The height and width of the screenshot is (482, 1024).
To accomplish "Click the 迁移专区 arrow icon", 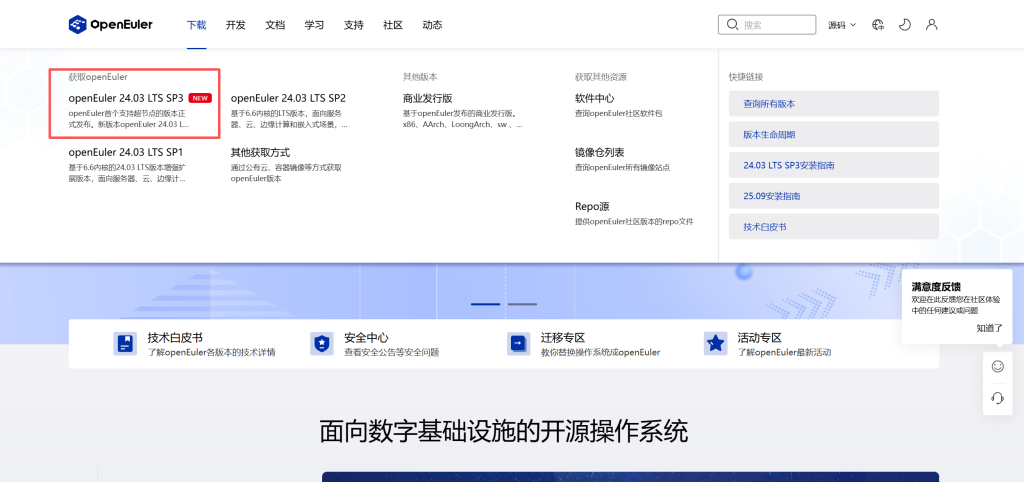I will tap(518, 344).
